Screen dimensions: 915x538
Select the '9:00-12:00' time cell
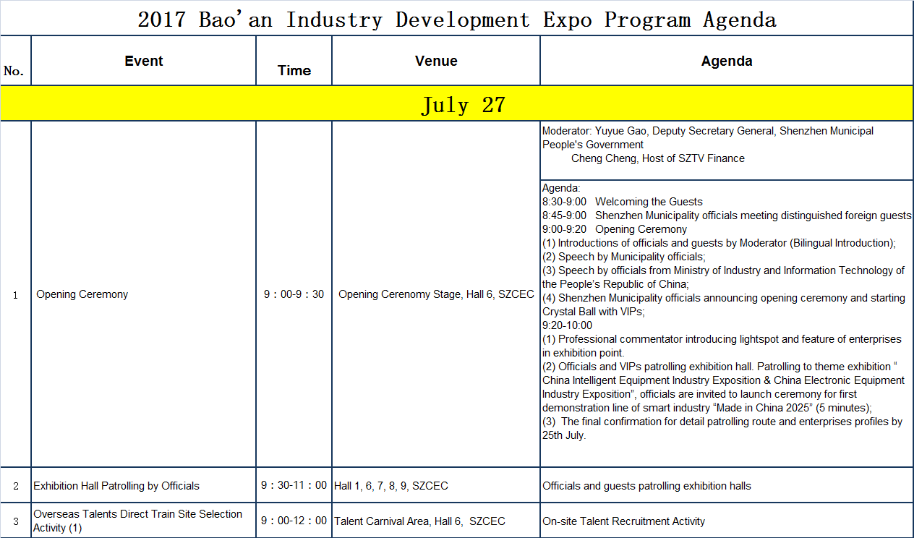[x=294, y=520]
